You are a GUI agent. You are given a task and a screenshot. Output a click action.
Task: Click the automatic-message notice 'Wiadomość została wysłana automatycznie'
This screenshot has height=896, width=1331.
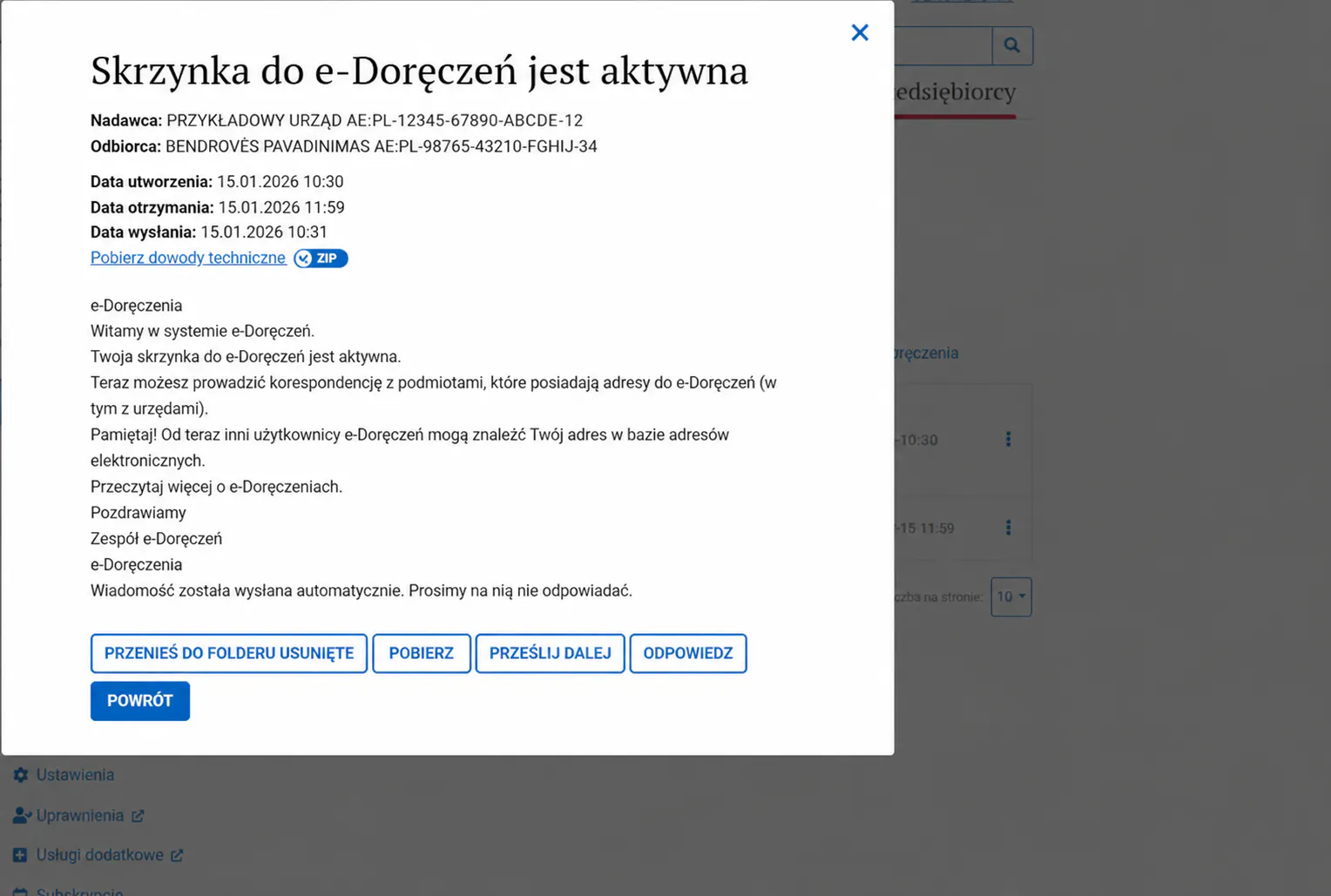(x=247, y=590)
